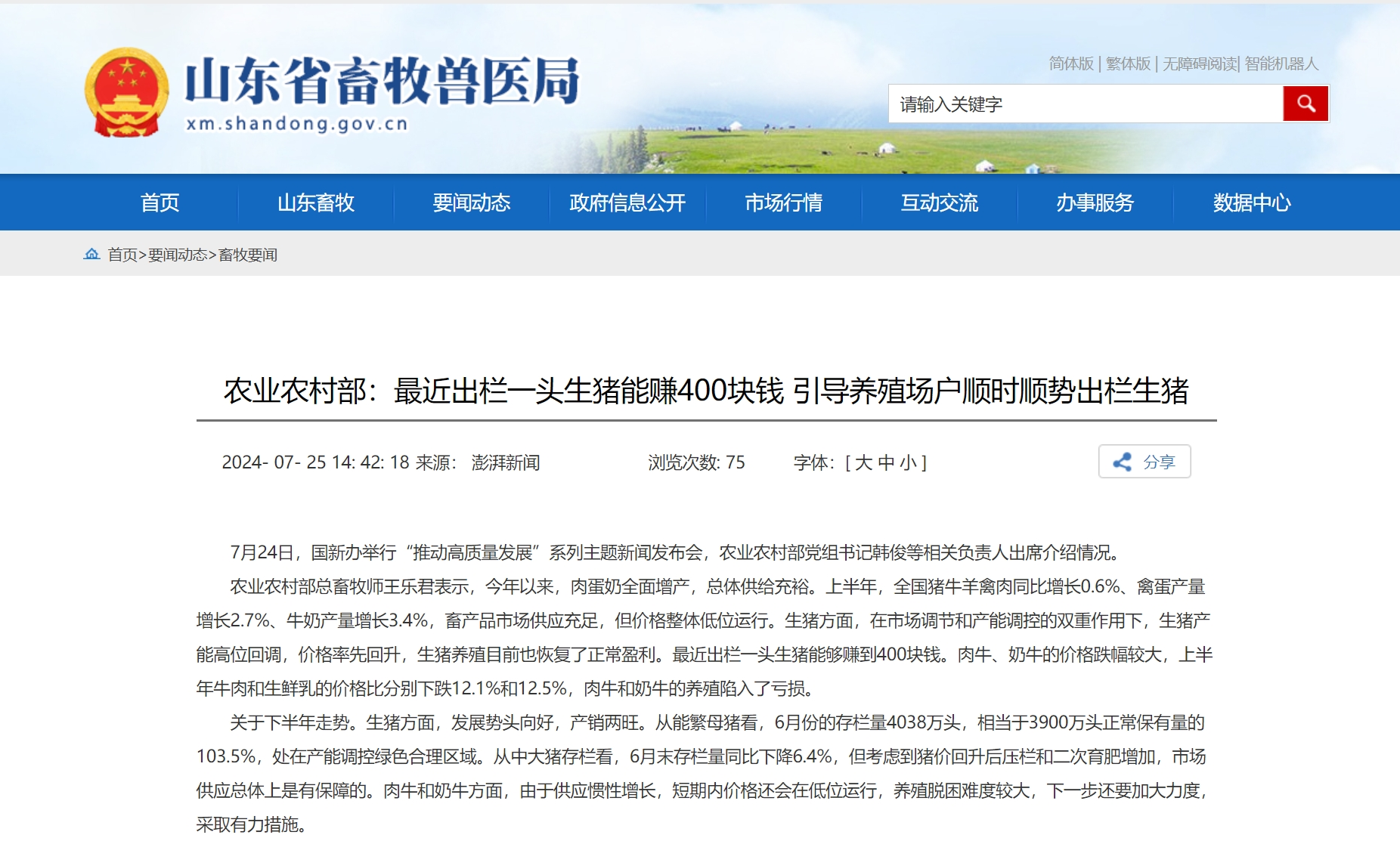The image size is (1400, 841).
Task: Select 市场行情 in the navigation bar
Action: [x=783, y=203]
